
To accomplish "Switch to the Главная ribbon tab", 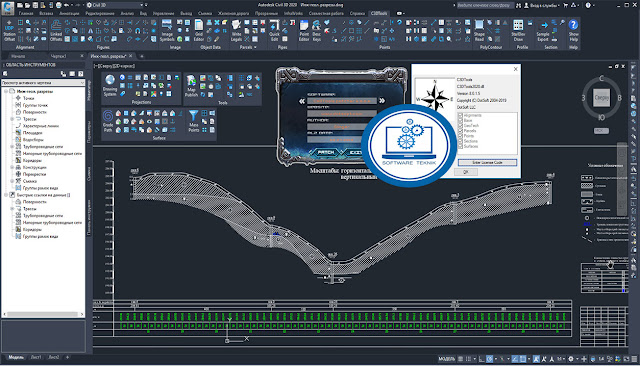I will tap(26, 13).
